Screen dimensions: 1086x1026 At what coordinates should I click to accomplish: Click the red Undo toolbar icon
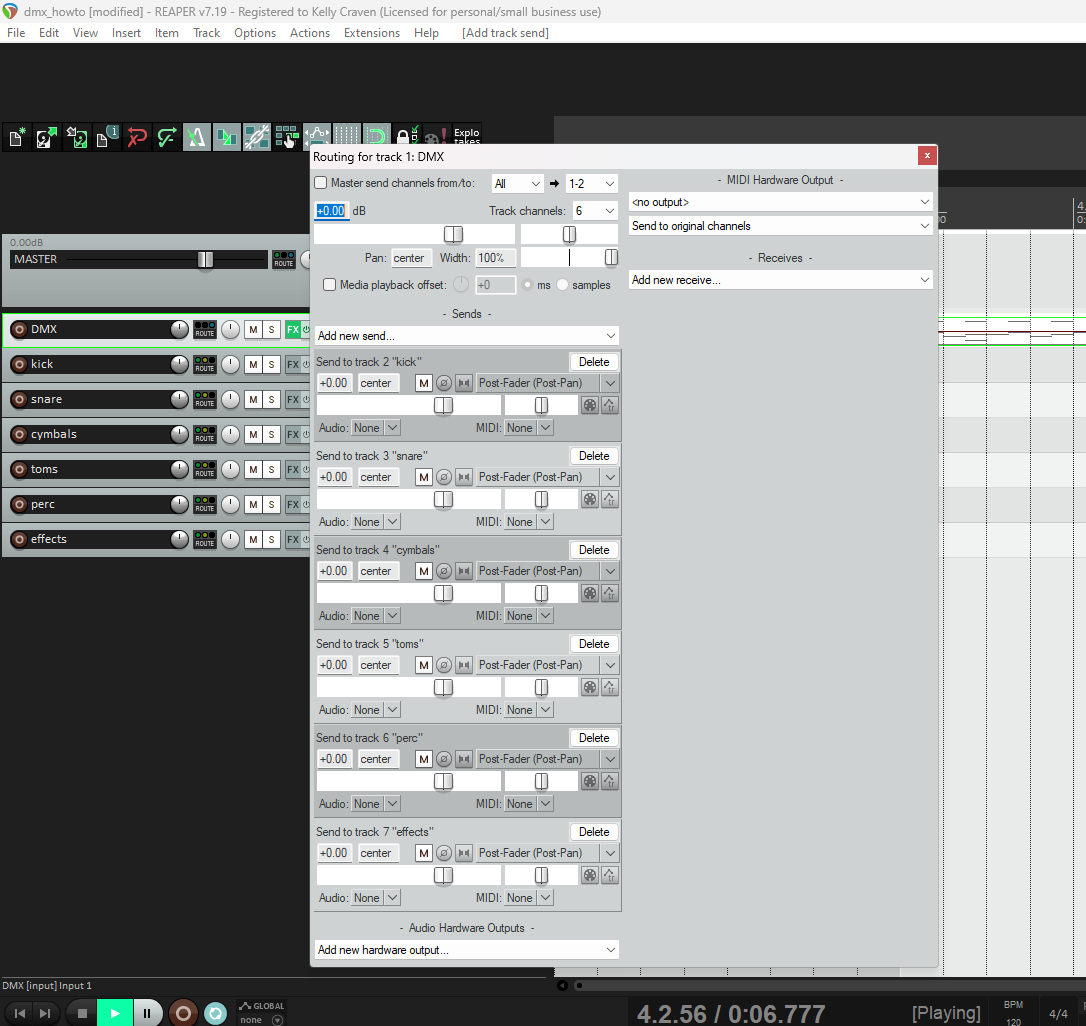coord(136,138)
